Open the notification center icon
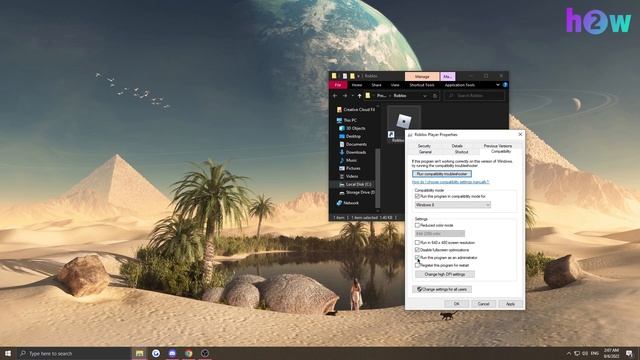The image size is (640, 360). click(x=629, y=353)
